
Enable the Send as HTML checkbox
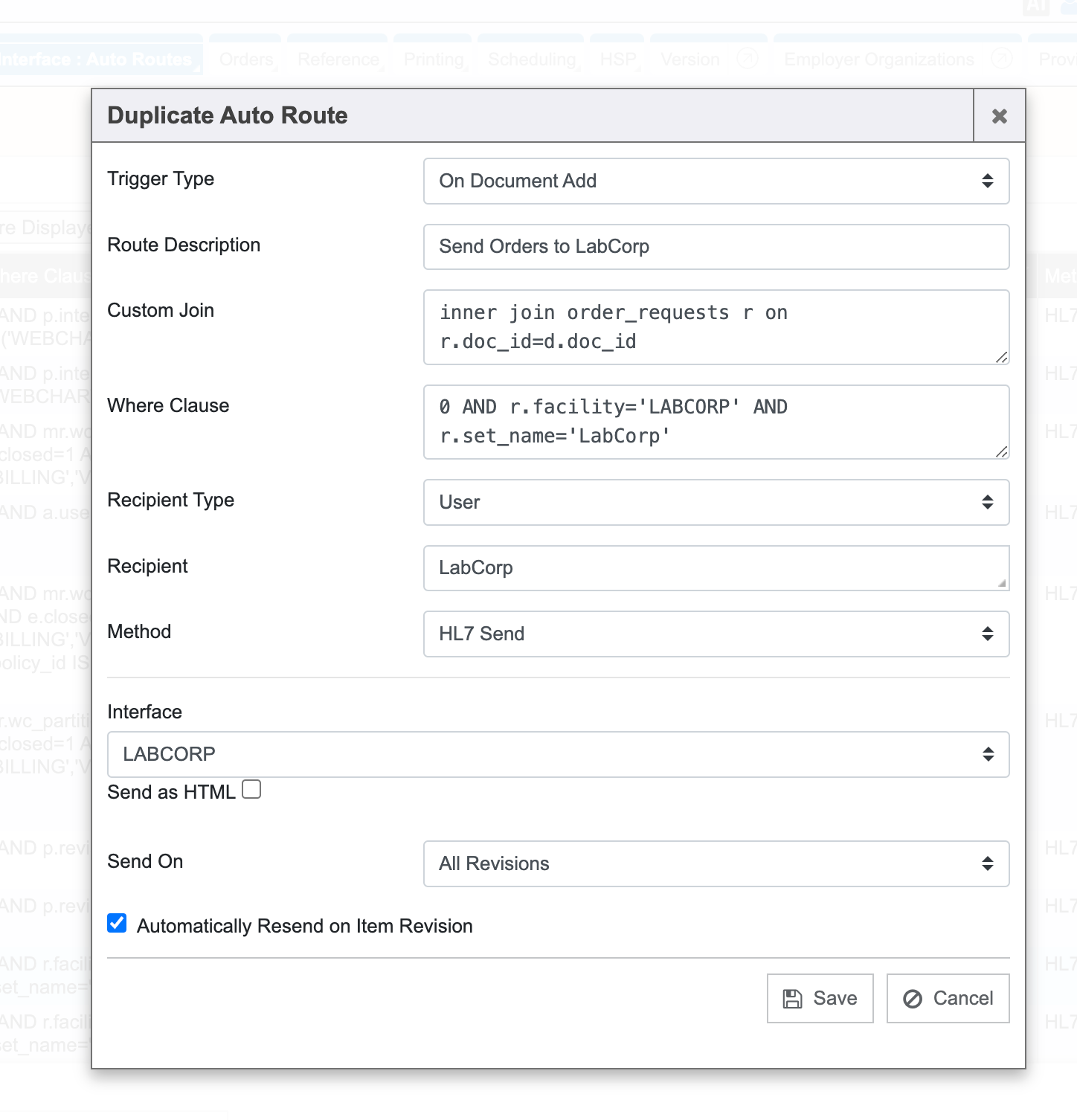(x=251, y=790)
